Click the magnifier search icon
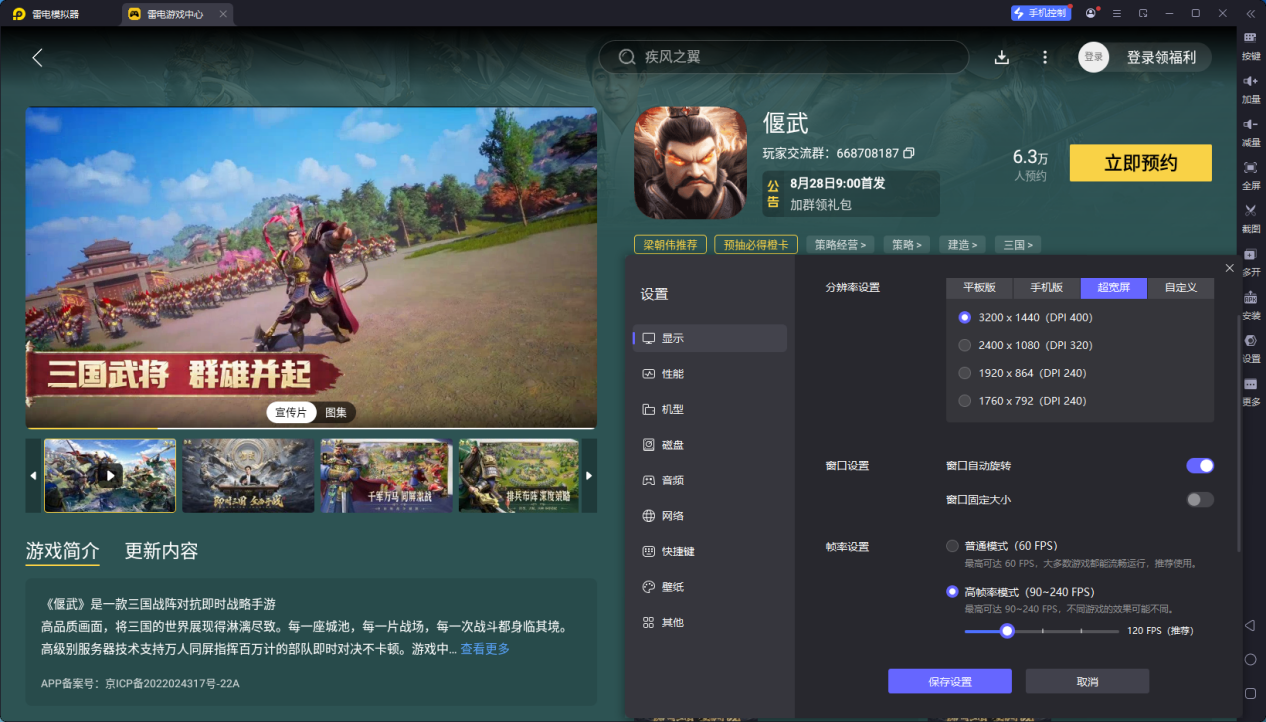 [x=627, y=57]
